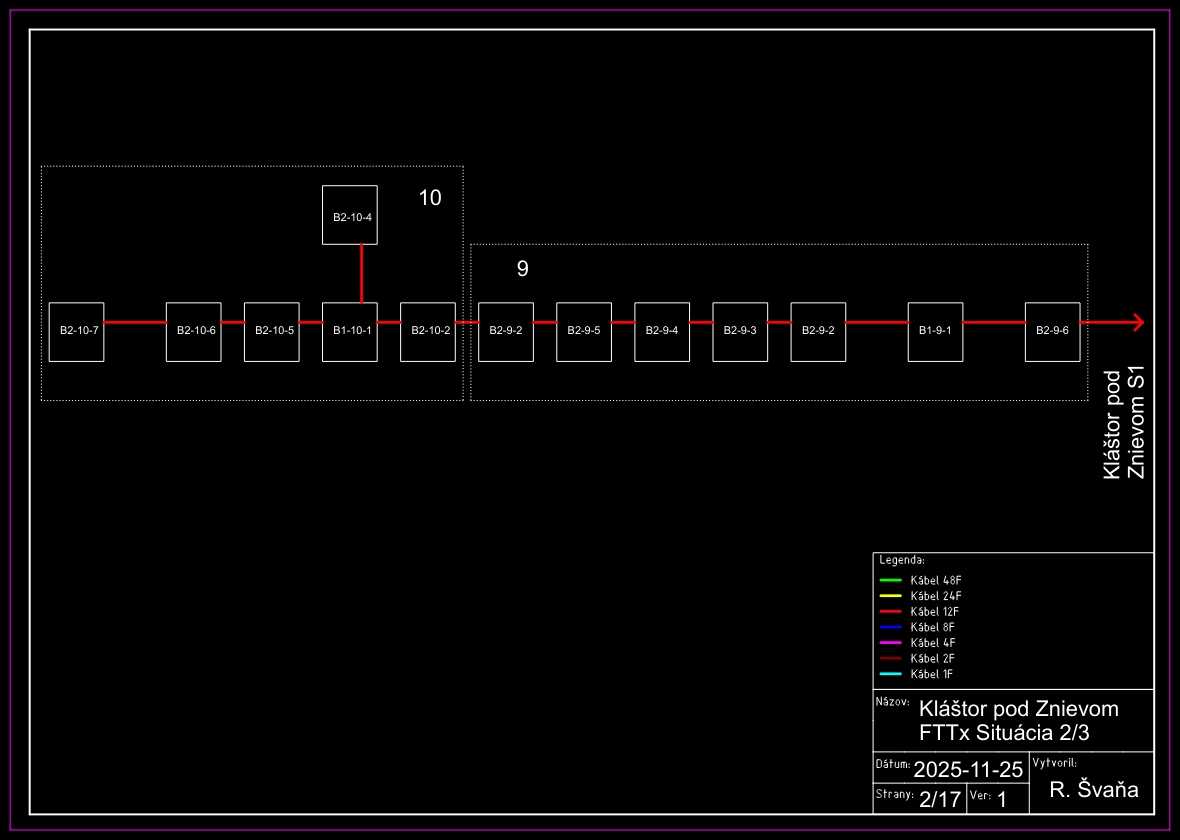Select the rotated Kláštor pod Znievom S1 label
This screenshot has width=1180, height=840.
coord(1123,422)
